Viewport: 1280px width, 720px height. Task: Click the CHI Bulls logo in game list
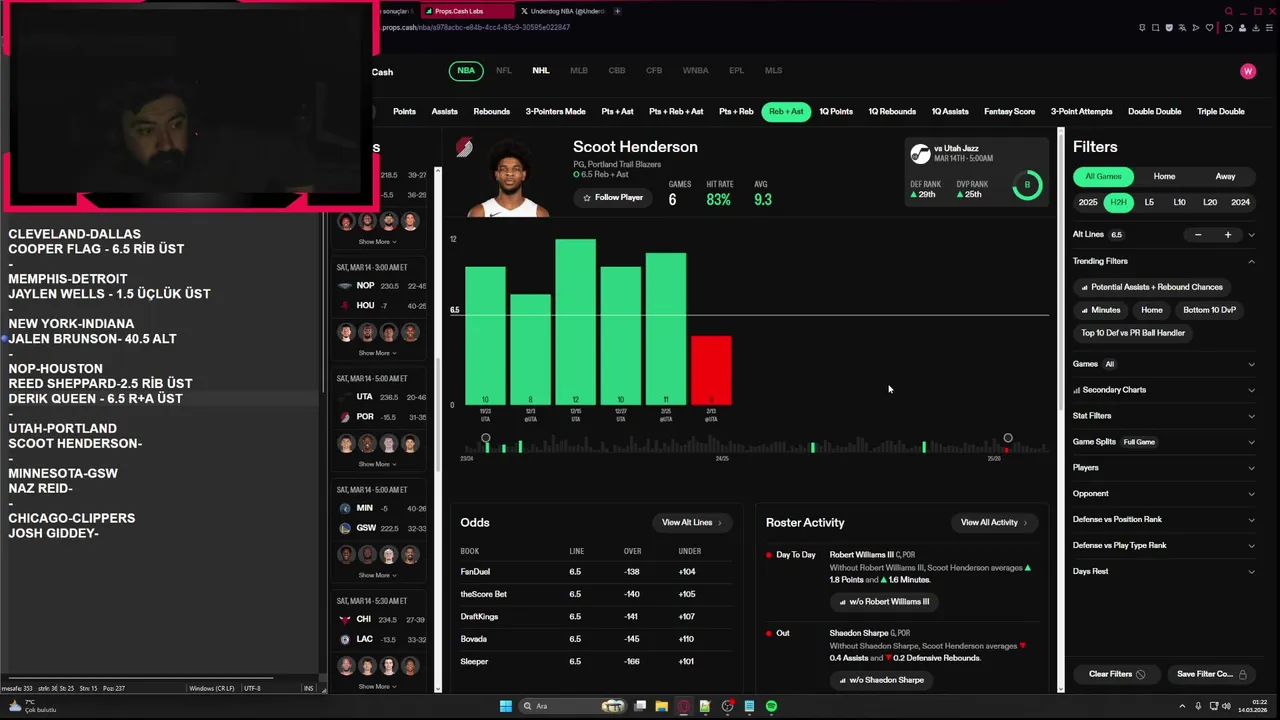pyautogui.click(x=345, y=619)
